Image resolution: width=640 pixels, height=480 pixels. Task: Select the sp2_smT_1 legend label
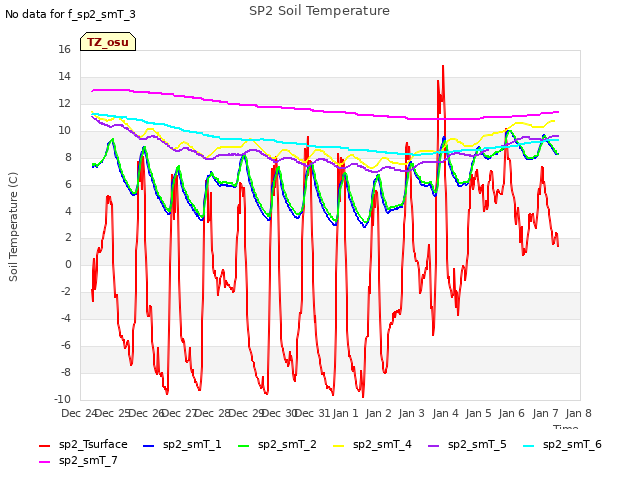point(192,444)
